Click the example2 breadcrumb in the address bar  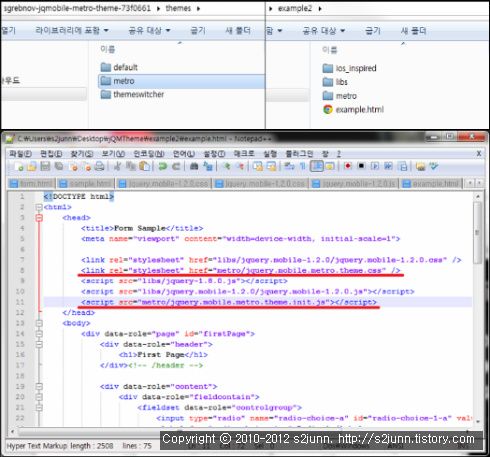pos(295,8)
